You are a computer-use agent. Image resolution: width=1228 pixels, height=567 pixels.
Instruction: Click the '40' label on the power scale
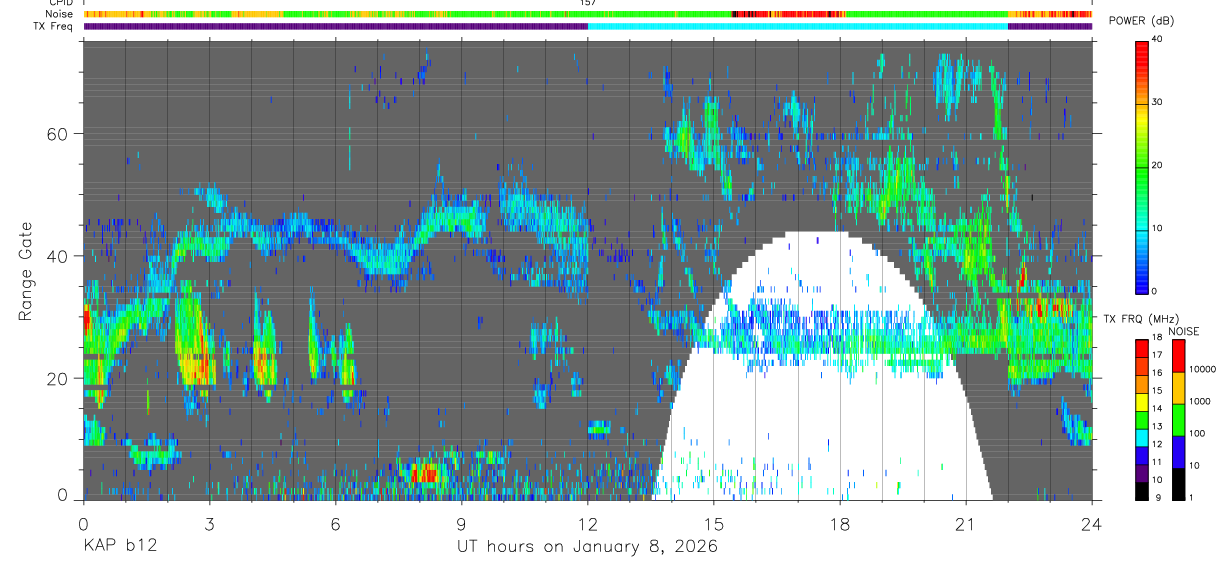coord(1158,40)
